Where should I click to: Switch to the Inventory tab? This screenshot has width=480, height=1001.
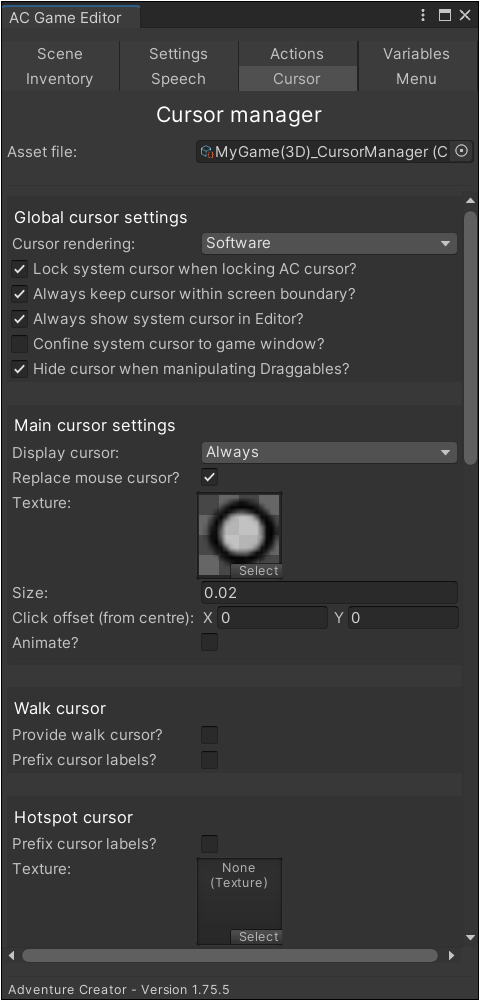tap(59, 79)
